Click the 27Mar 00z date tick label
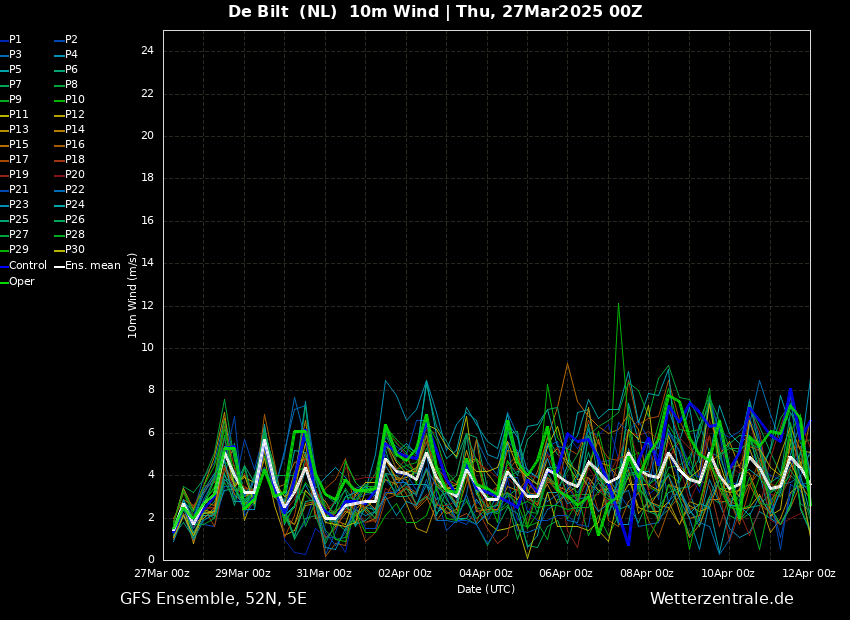850x620 pixels. (163, 574)
